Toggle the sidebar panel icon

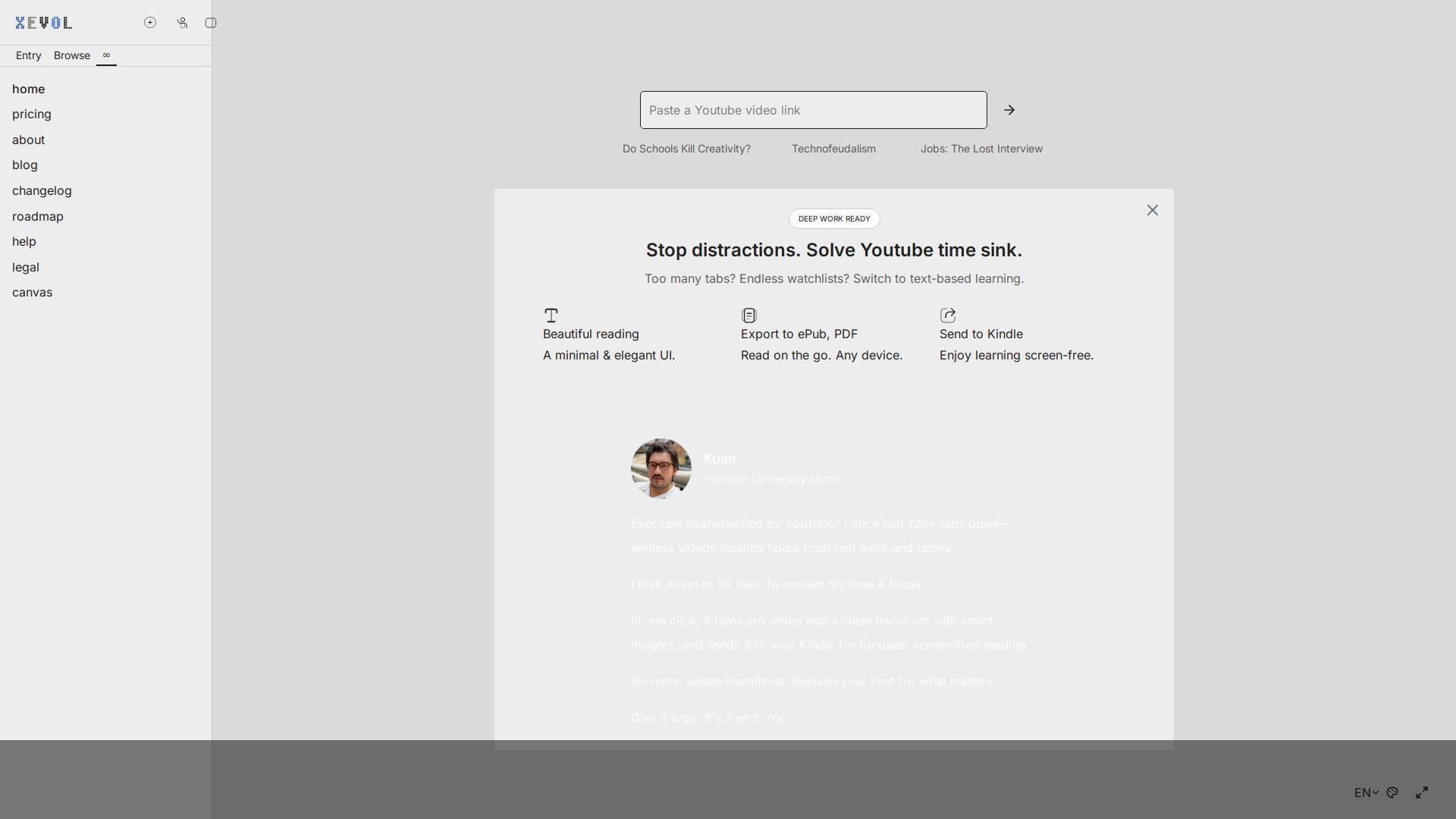coord(211,23)
